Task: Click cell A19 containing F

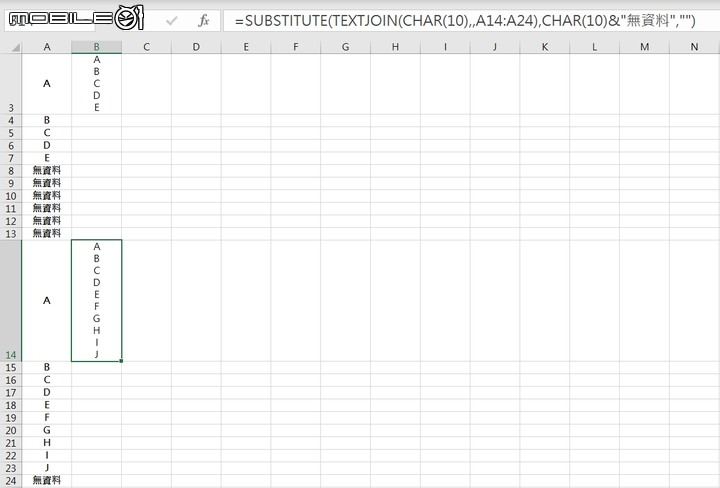Action: (x=47, y=418)
